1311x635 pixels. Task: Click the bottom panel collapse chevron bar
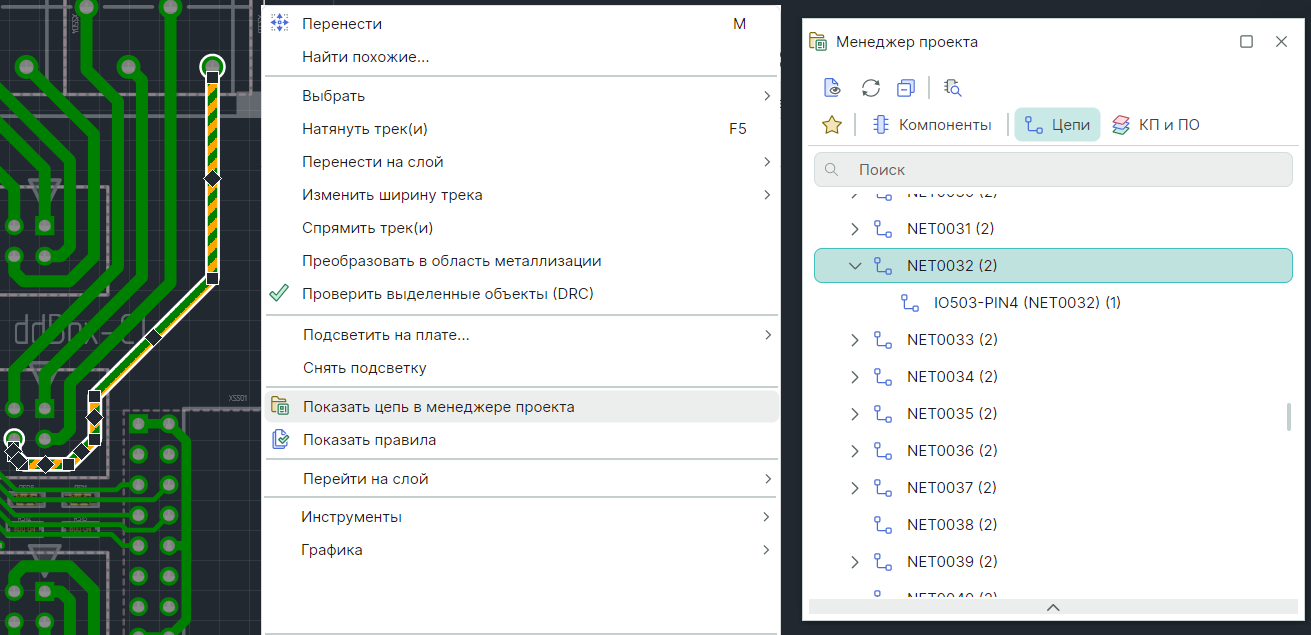[1052, 607]
